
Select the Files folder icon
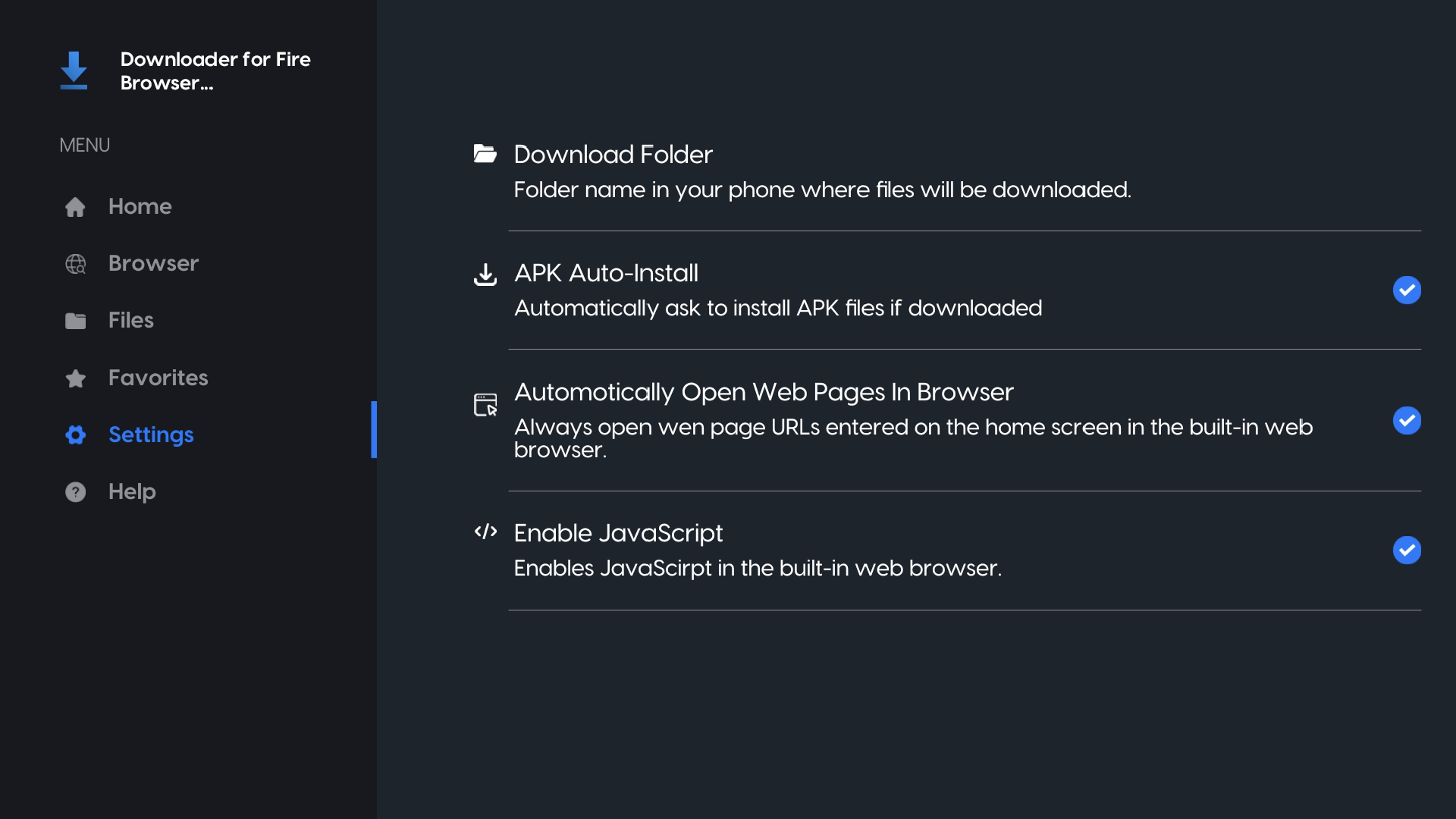[76, 320]
